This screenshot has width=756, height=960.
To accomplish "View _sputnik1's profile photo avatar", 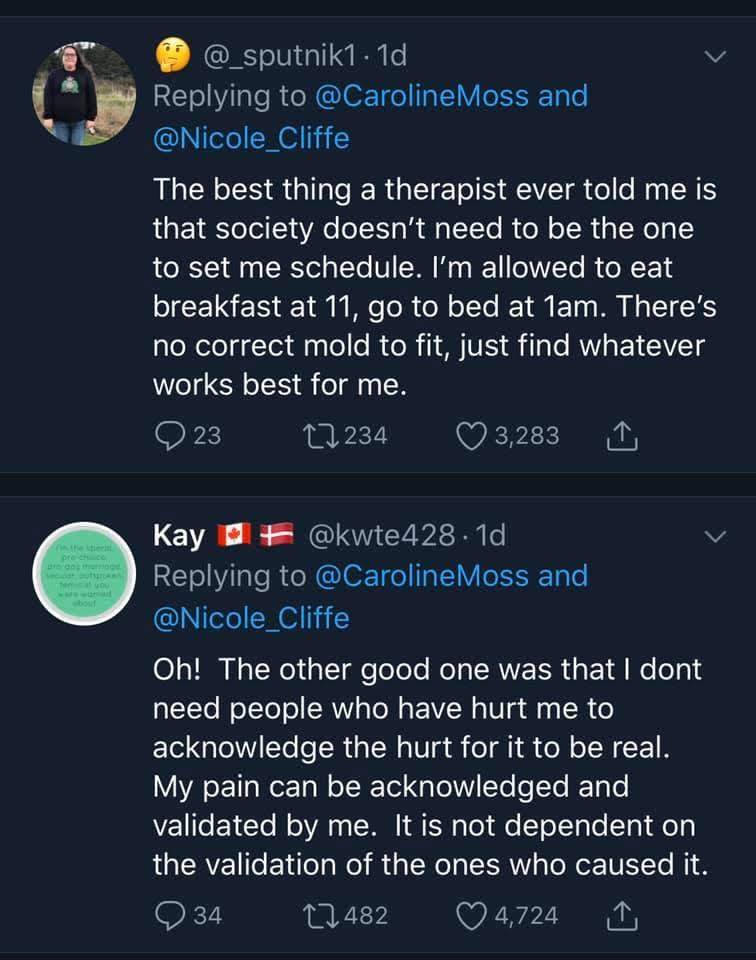I will [x=84, y=93].
